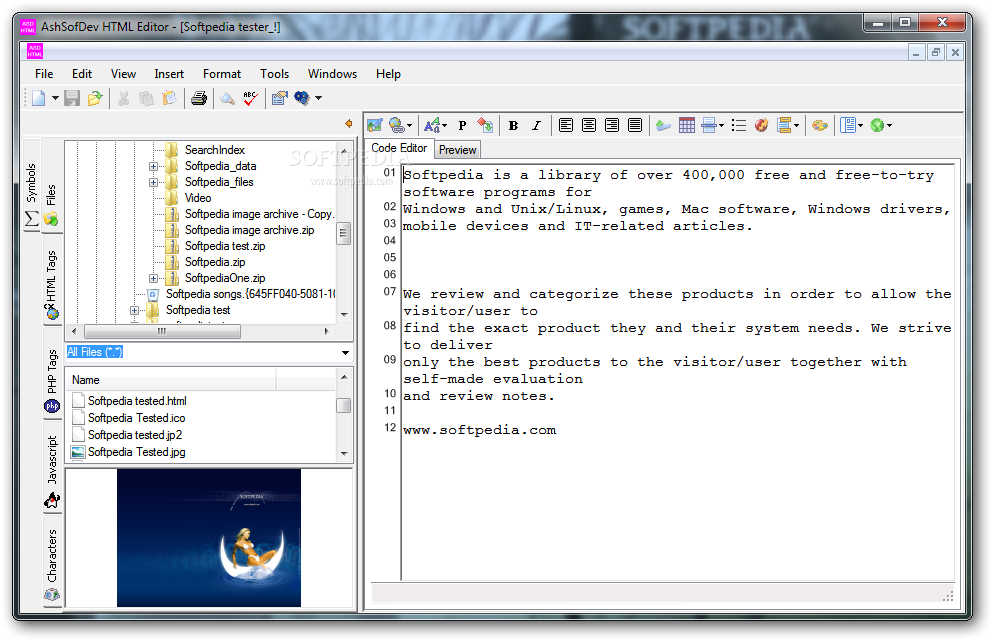Open the Insert menu
The width and height of the screenshot is (993, 641).
[169, 74]
